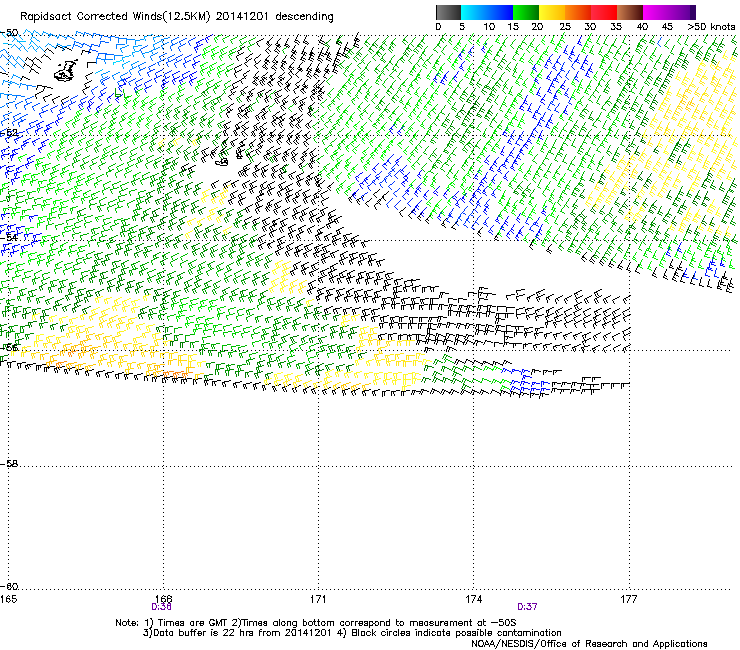Click the '25' legend scale label
740x650 pixels.
pyautogui.click(x=565, y=27)
